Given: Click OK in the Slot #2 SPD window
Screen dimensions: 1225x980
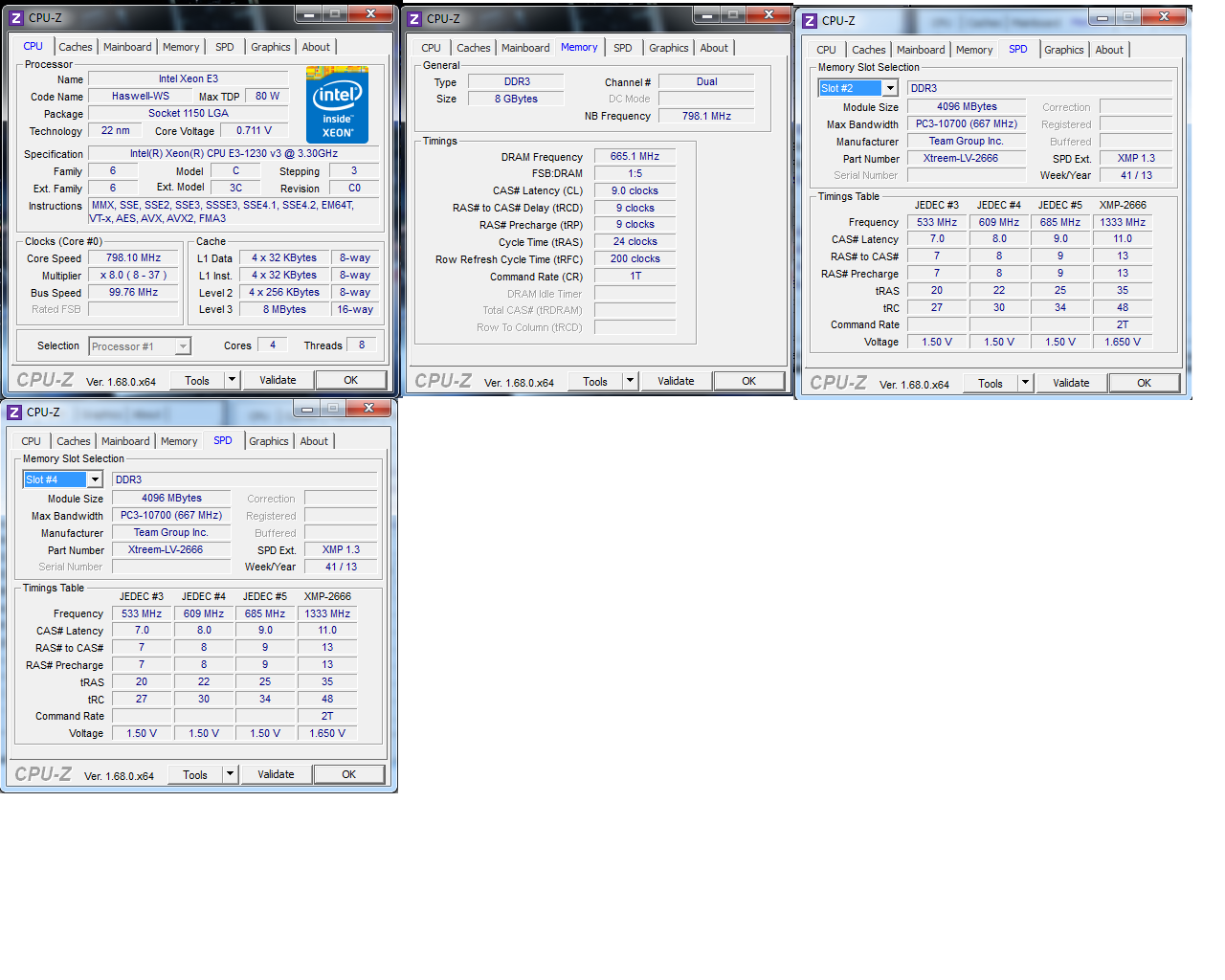Looking at the screenshot, I should 1145,383.
